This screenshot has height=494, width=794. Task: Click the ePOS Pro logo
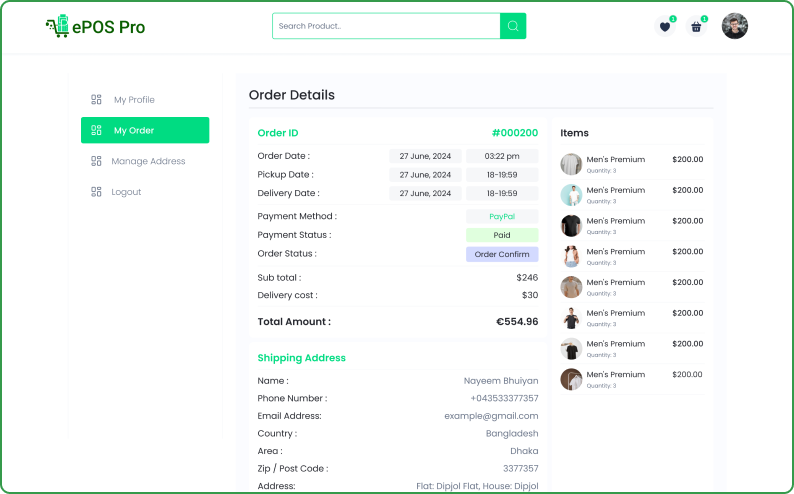point(95,27)
